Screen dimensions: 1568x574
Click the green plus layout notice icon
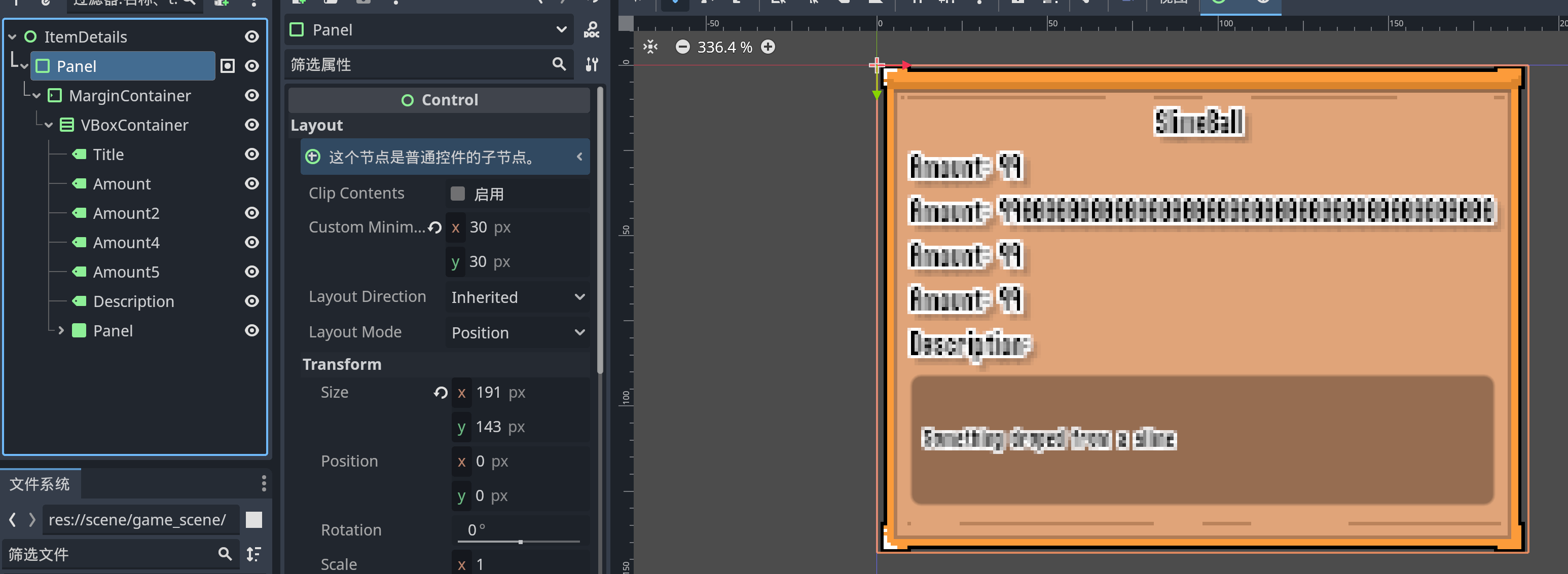[312, 157]
